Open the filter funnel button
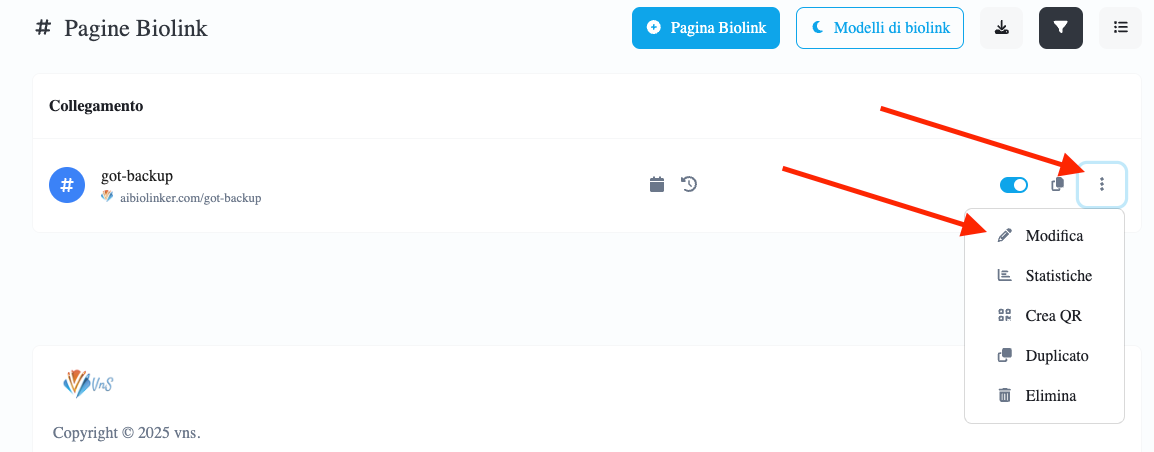Viewport: 1154px width, 452px height. tap(1061, 28)
